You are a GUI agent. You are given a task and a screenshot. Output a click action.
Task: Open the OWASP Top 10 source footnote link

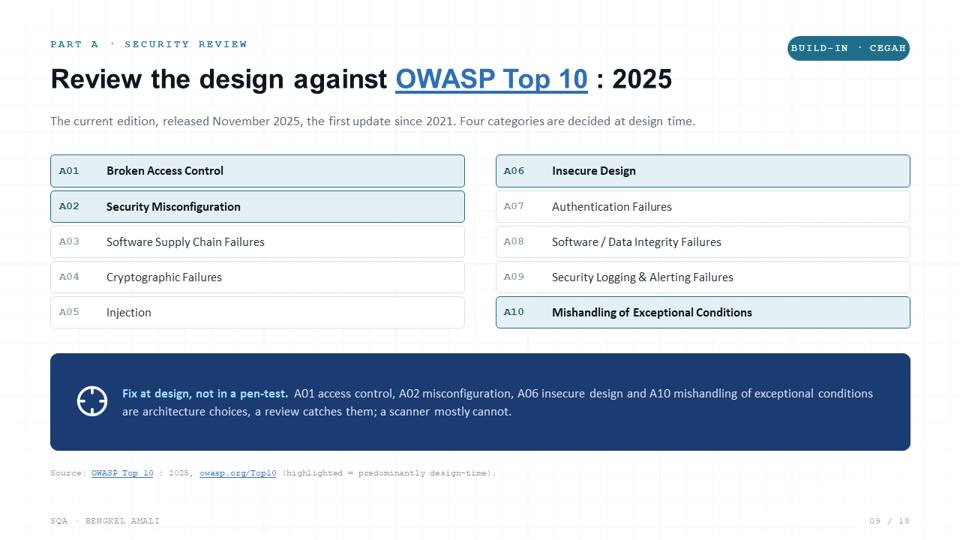[x=122, y=473]
